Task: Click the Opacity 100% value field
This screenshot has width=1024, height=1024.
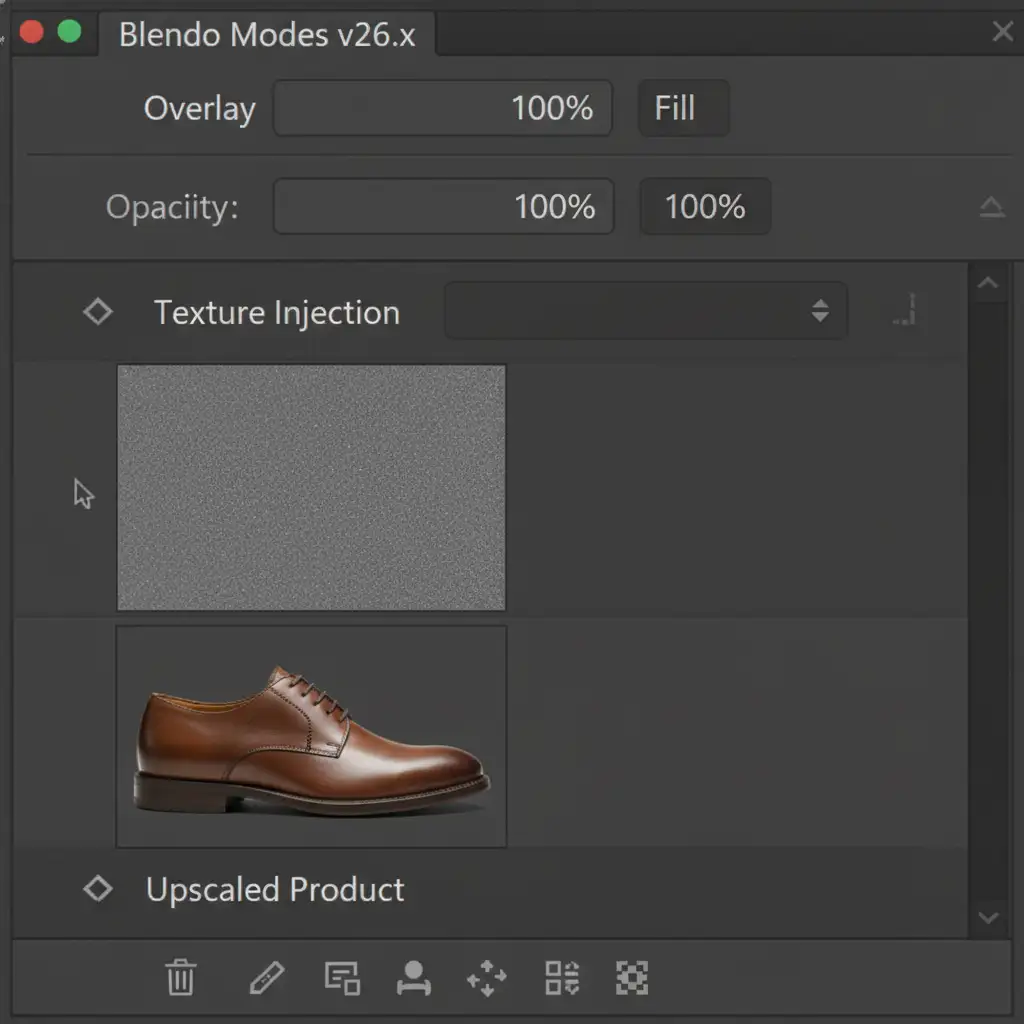Action: pos(443,207)
